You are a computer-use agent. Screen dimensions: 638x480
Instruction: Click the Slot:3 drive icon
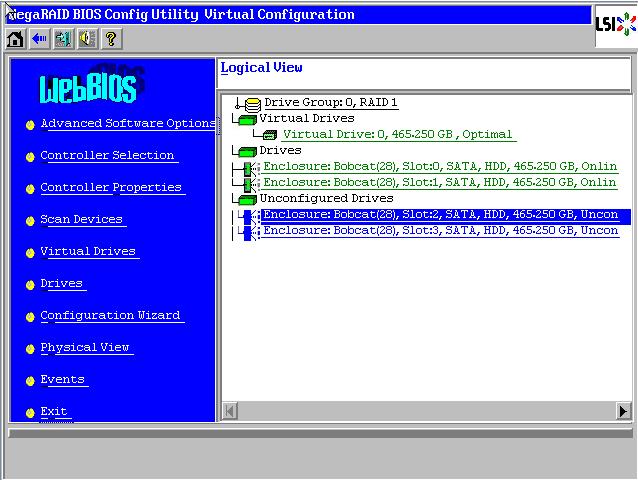point(249,233)
